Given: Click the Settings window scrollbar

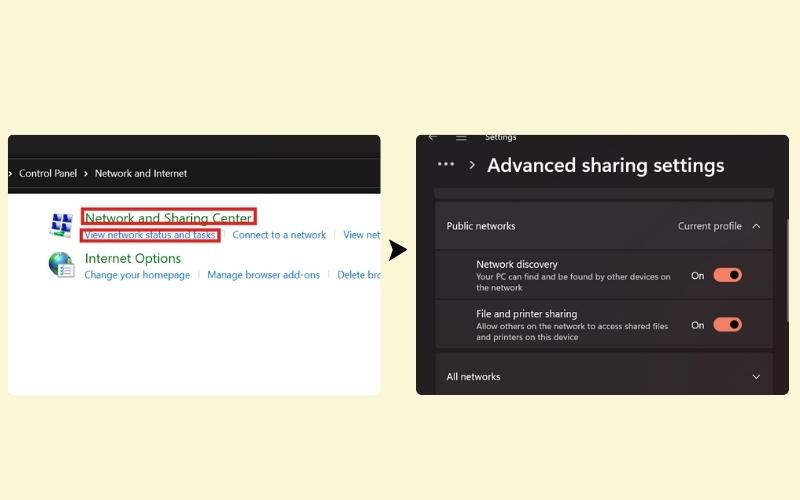Looking at the screenshot, I should 787,270.
